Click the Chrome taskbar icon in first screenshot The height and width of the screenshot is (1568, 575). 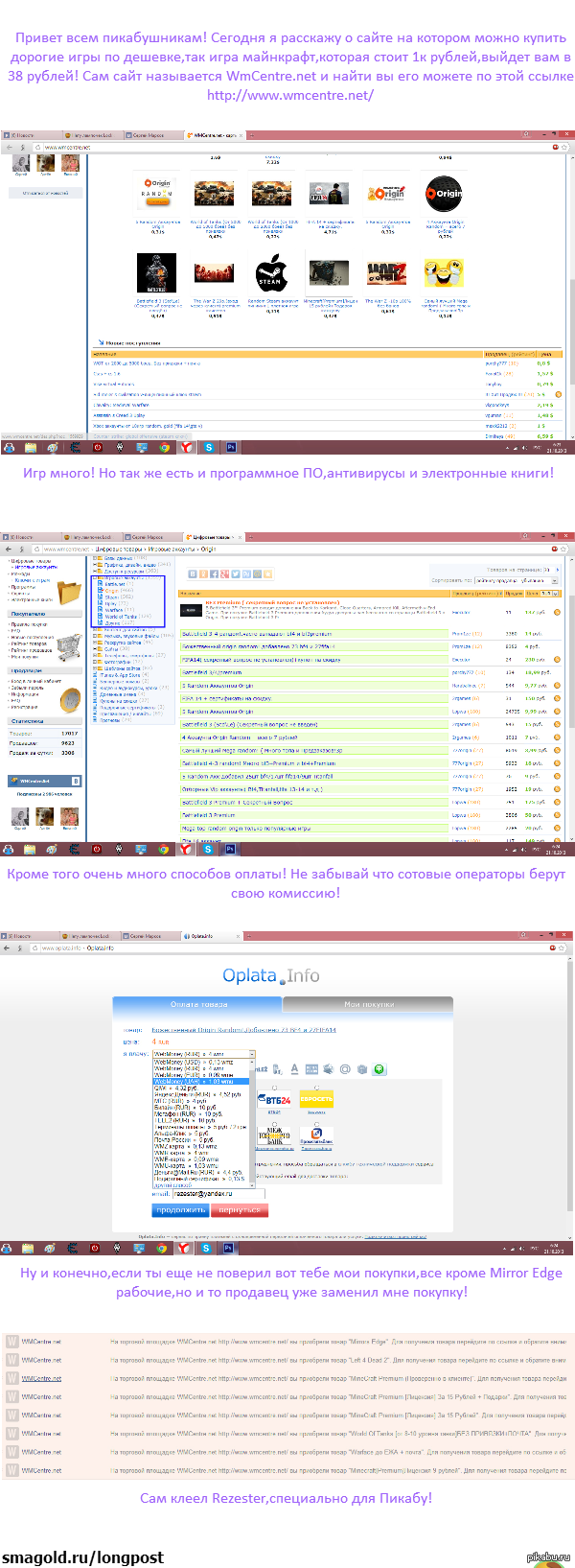164,447
